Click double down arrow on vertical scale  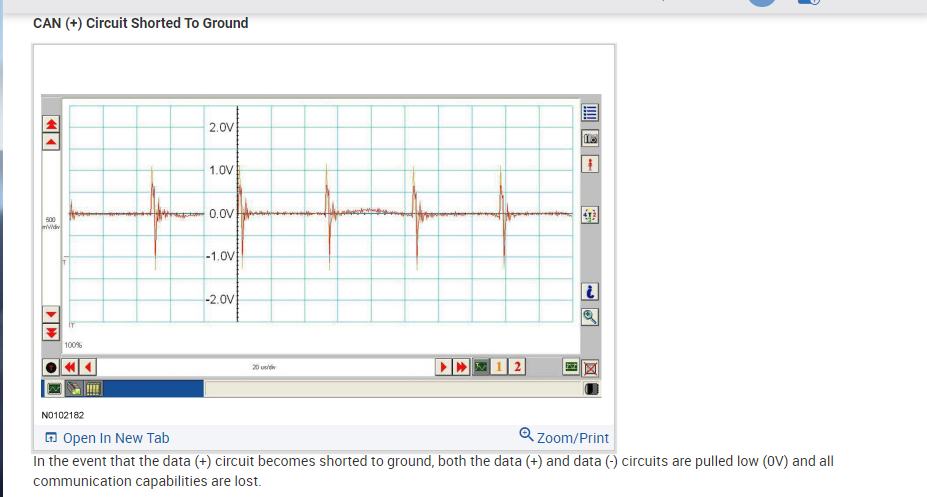click(x=51, y=333)
